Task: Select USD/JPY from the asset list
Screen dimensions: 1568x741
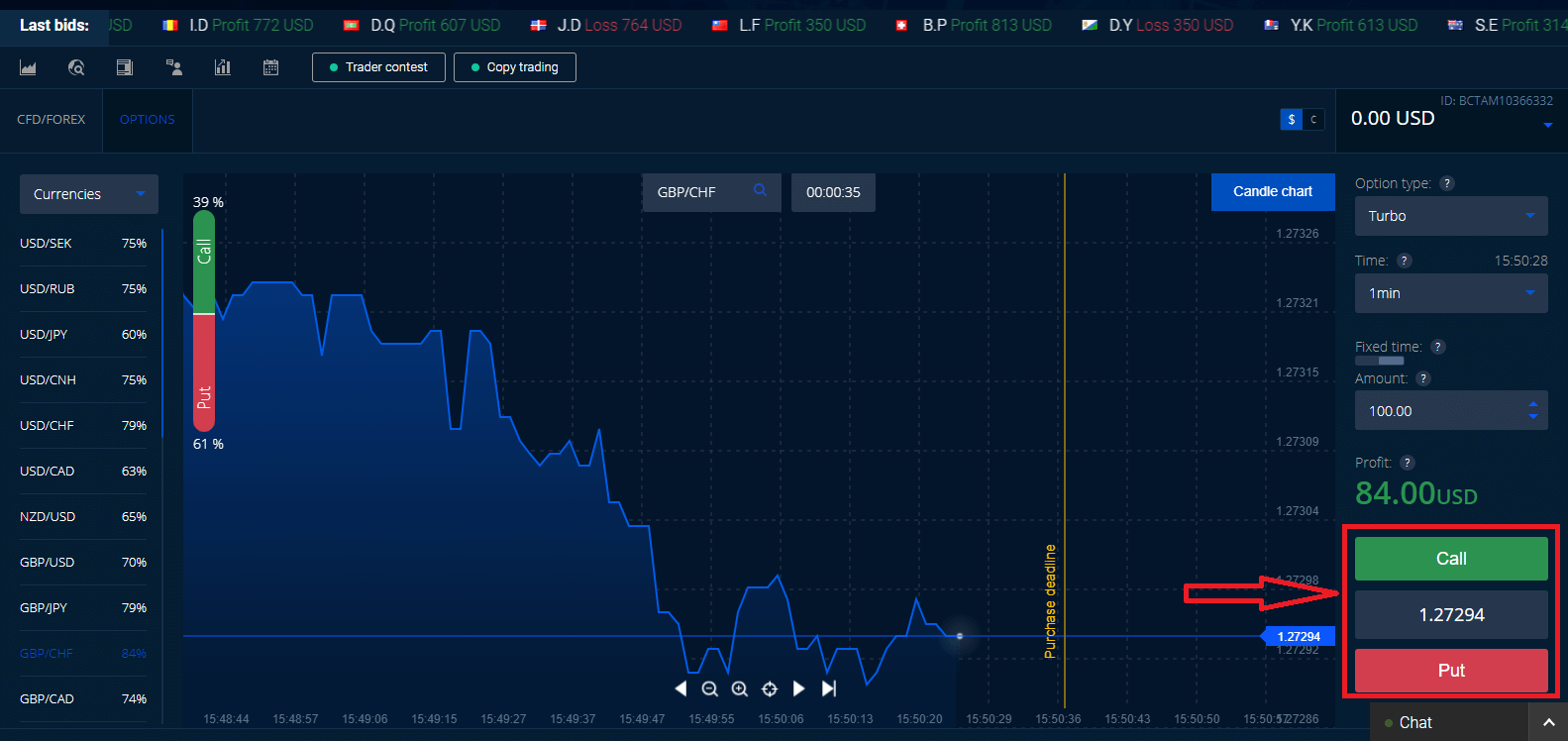Action: (x=83, y=334)
